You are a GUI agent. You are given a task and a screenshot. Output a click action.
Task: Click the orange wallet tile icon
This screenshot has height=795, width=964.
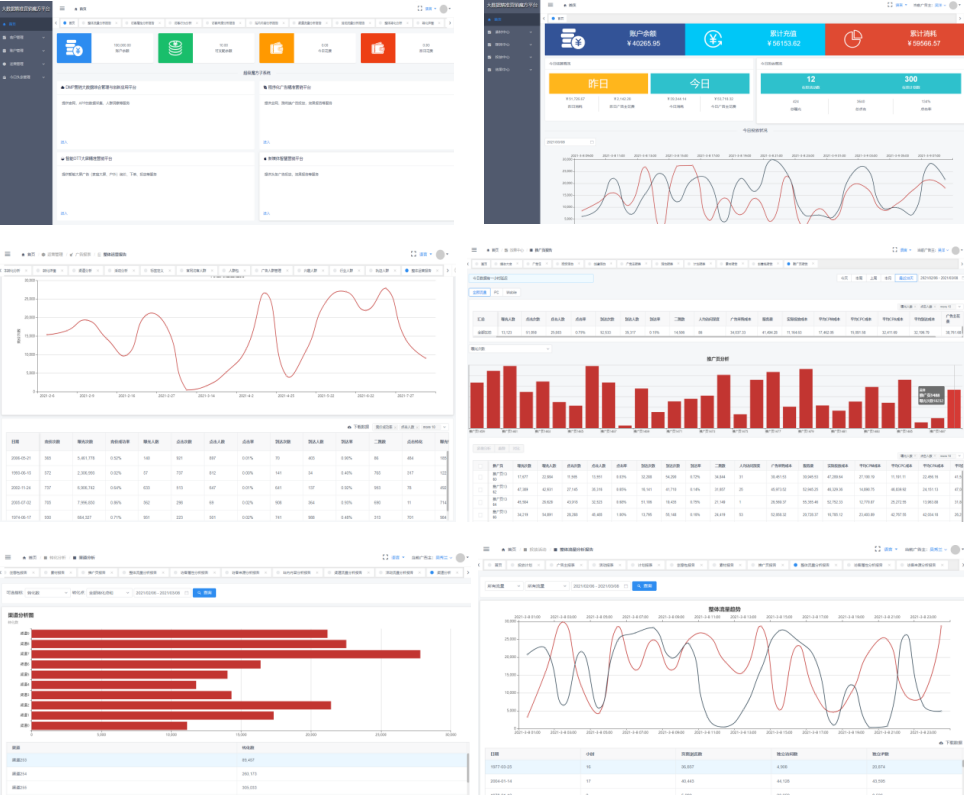(x=276, y=47)
